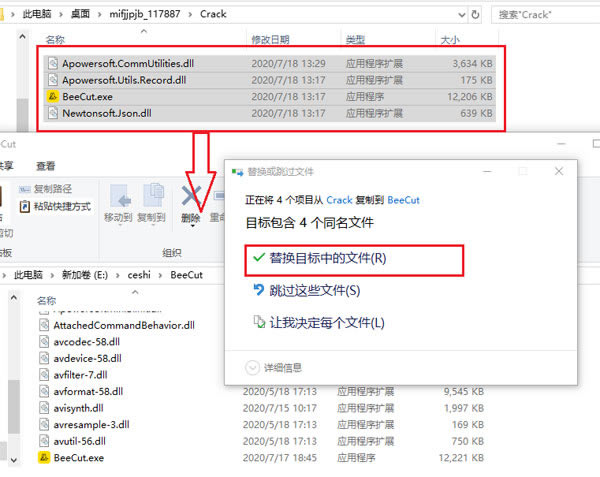The image size is (600, 477).
Task: Expand the breadcrumb arrow after ceshi
Action: [x=160, y=274]
